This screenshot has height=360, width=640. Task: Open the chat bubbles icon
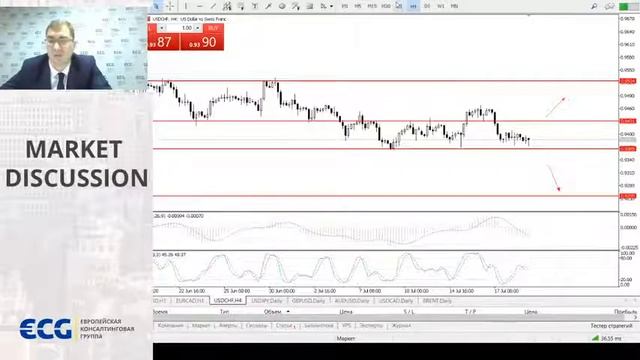pyautogui.click(x=609, y=6)
